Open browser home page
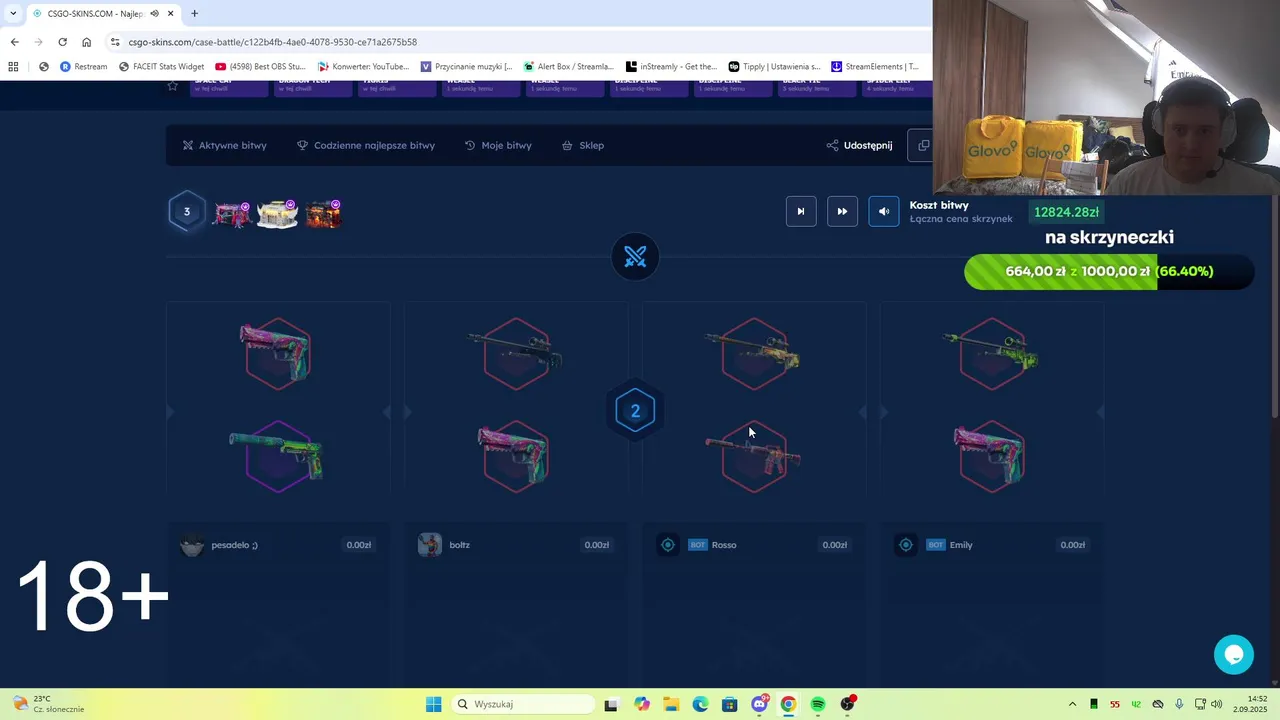 (x=86, y=42)
